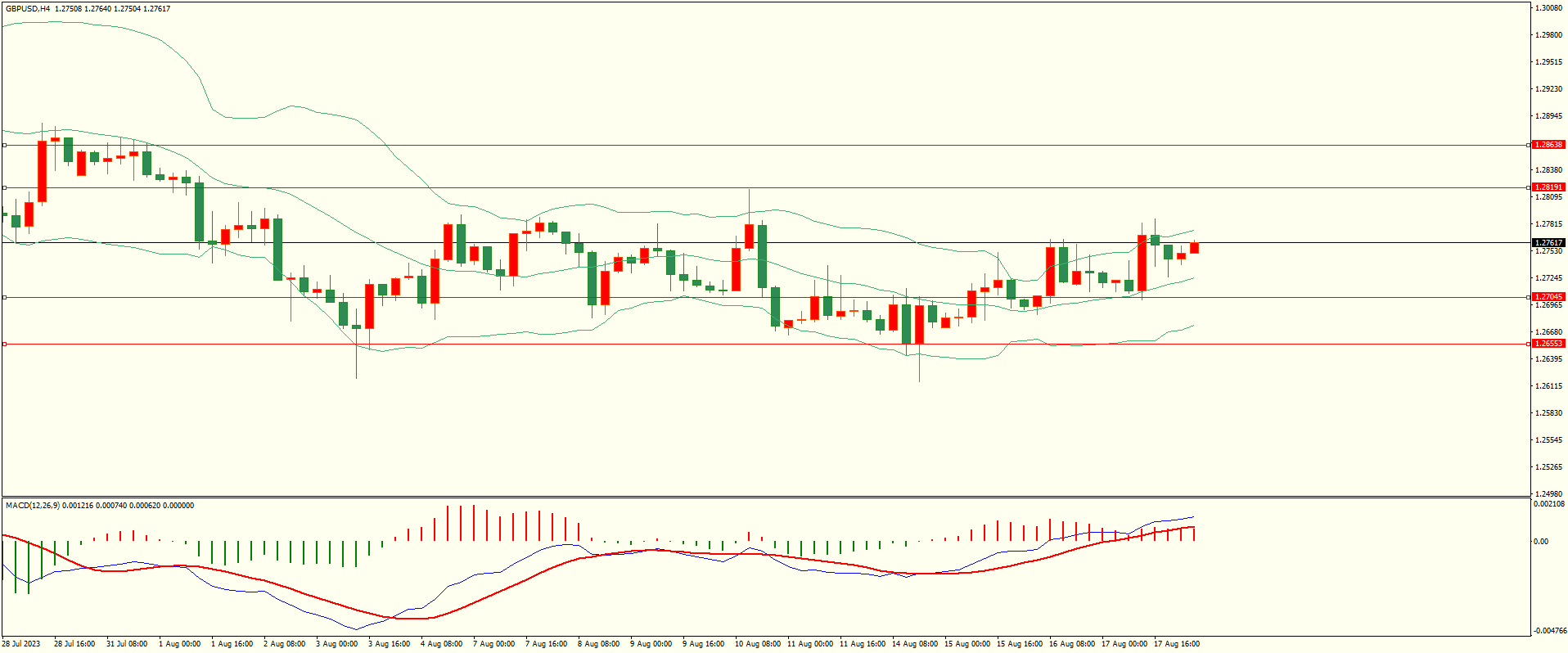
Task: Click the 15 Aug 16:00 time label
Action: 1020,644
